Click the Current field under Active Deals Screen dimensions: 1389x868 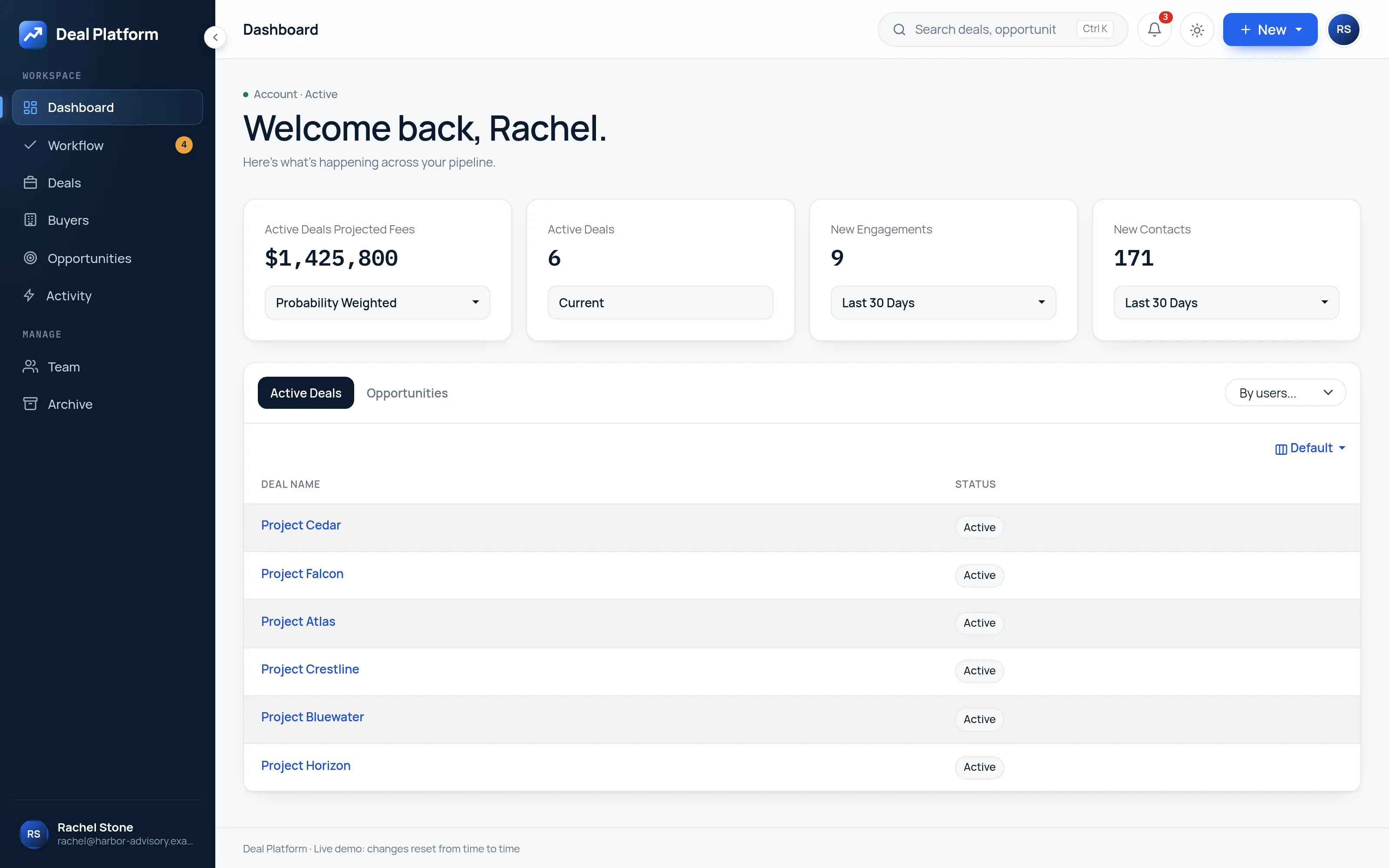click(x=660, y=302)
